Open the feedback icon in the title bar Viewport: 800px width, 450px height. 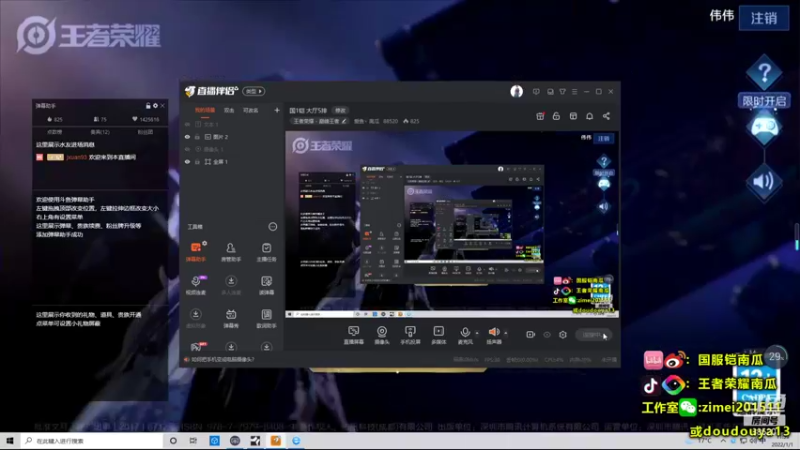pyautogui.click(x=536, y=92)
